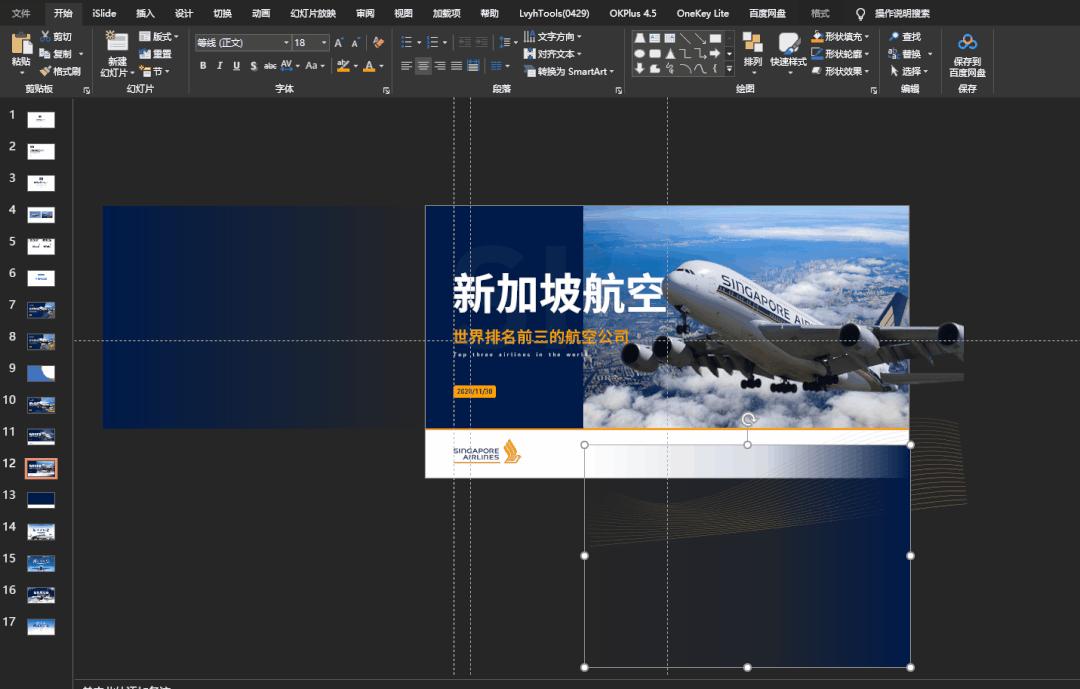Select slide 5 thumbnail in the pane
Image resolution: width=1080 pixels, height=689 pixels.
(x=40, y=244)
